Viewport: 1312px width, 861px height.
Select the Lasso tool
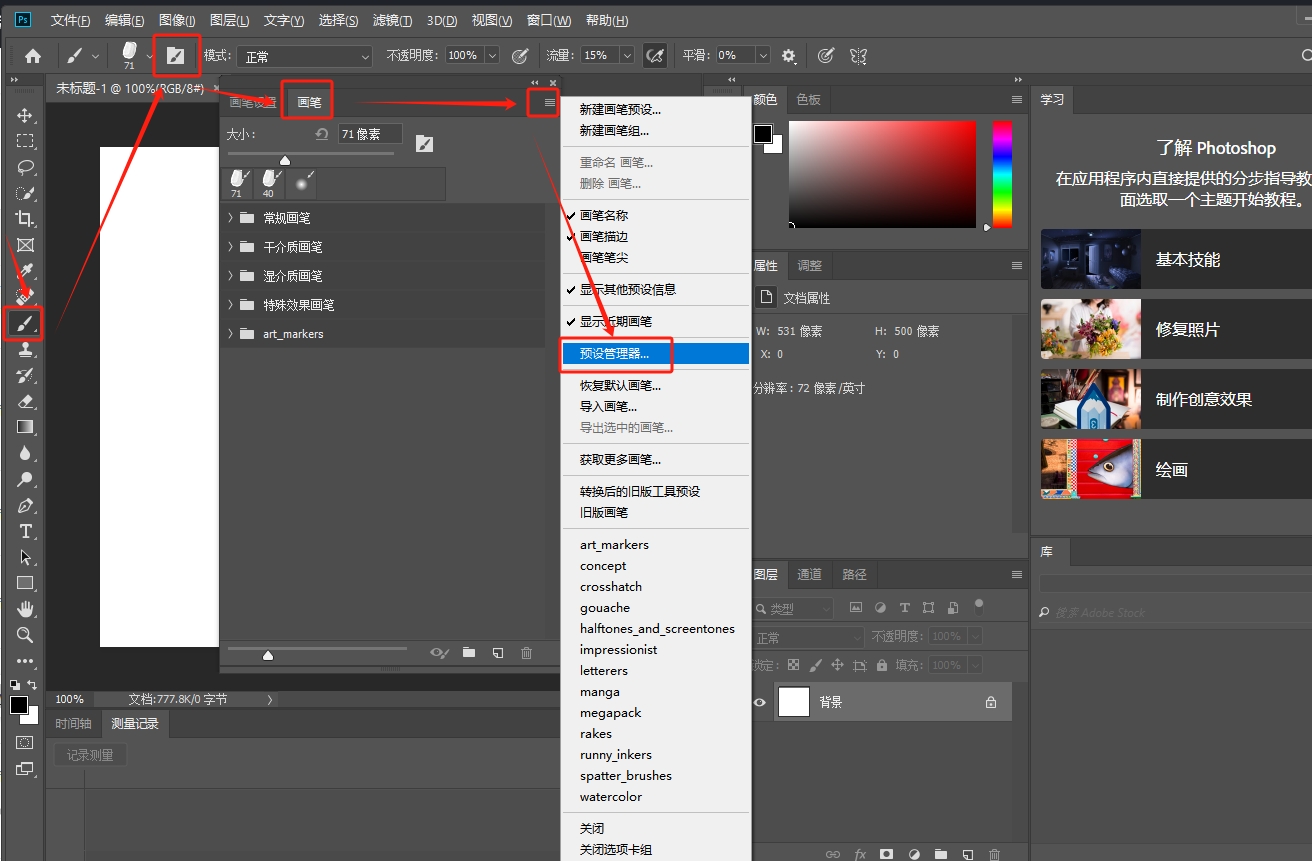coord(25,167)
